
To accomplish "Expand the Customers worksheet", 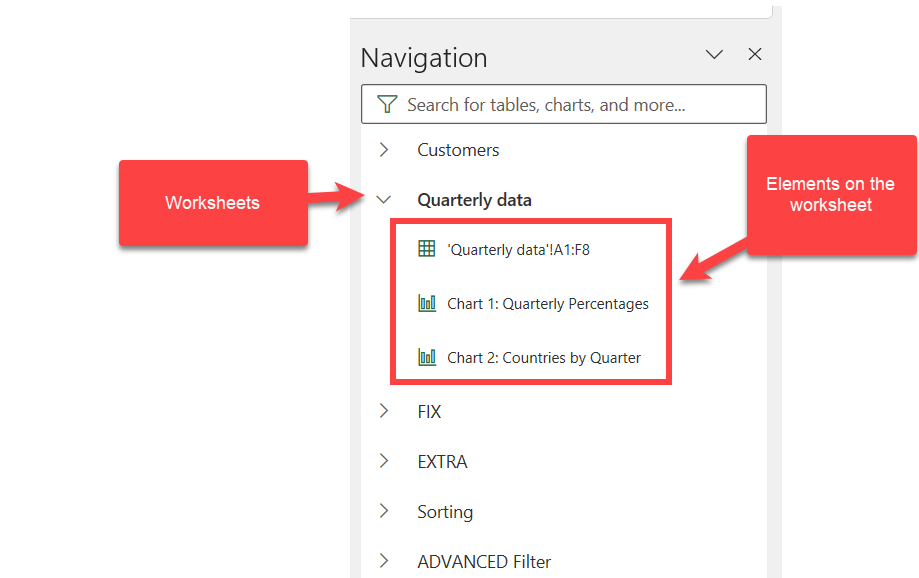I will click(x=383, y=149).
